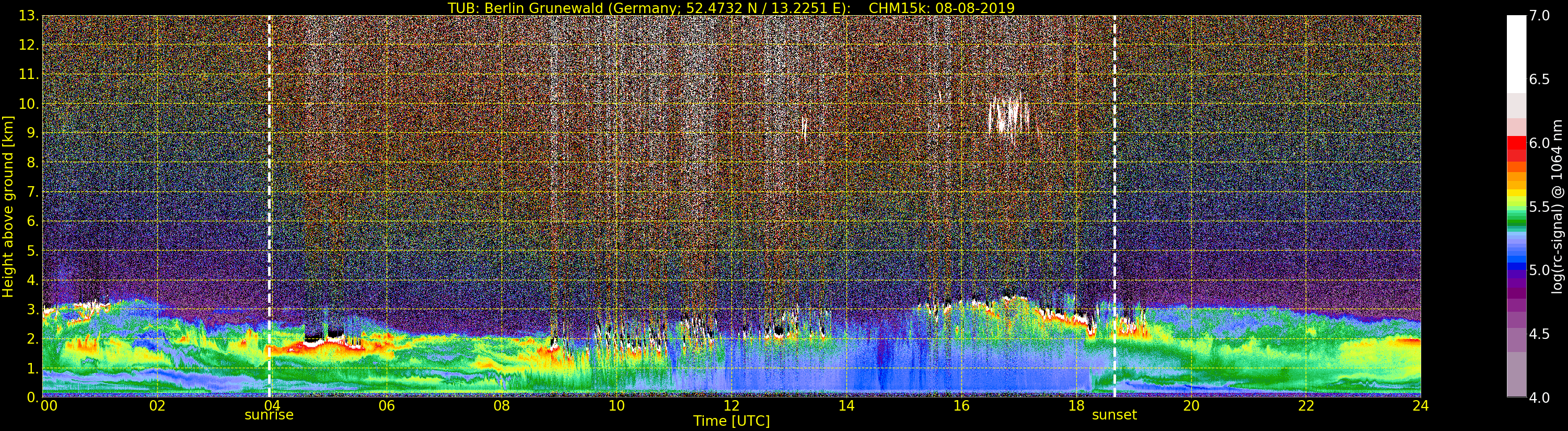Click the '16' time tick label

961,406
